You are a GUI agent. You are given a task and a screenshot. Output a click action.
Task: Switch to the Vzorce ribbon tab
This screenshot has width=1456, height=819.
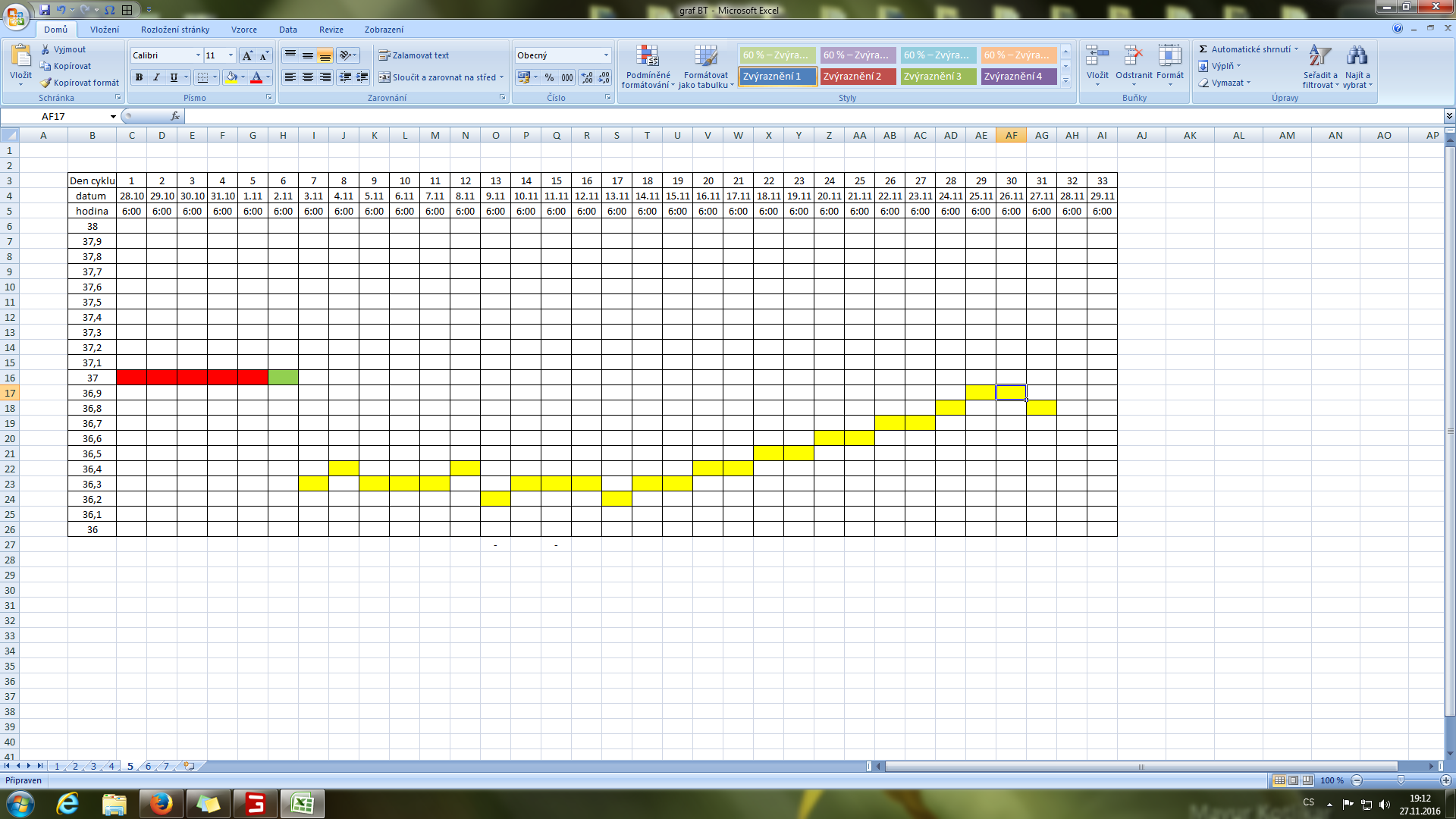point(243,30)
